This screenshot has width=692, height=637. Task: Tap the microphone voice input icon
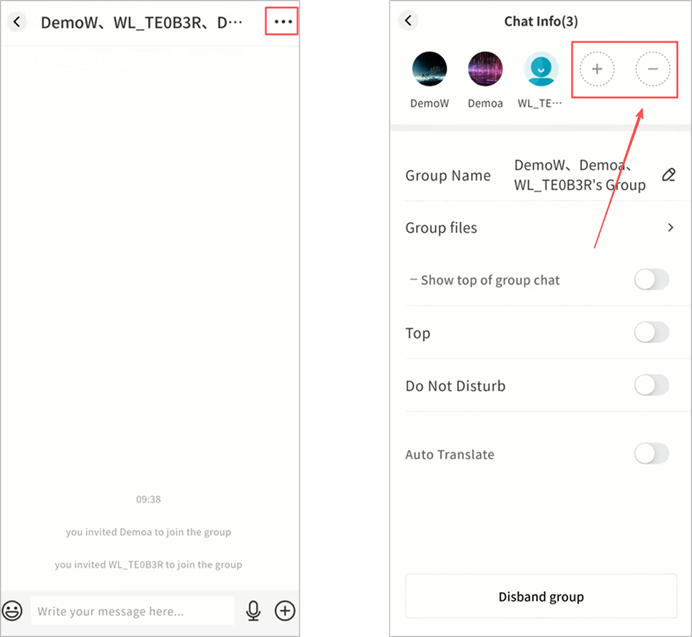pos(253,610)
